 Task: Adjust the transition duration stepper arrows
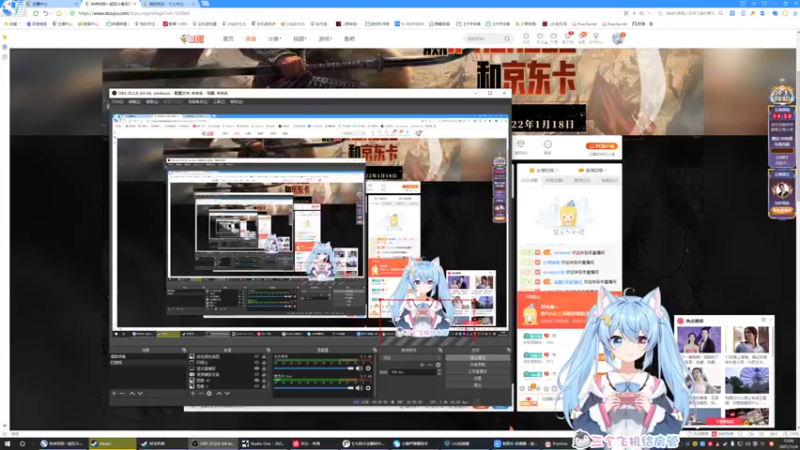(x=439, y=372)
